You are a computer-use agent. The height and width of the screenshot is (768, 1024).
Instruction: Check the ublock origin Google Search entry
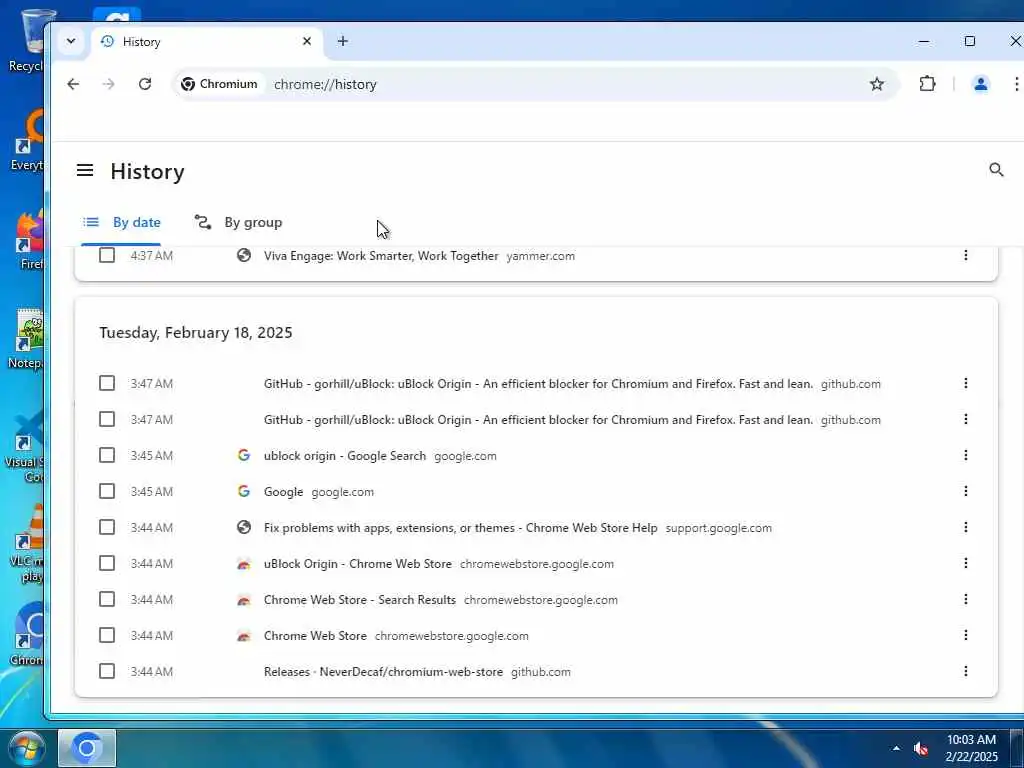pos(107,455)
